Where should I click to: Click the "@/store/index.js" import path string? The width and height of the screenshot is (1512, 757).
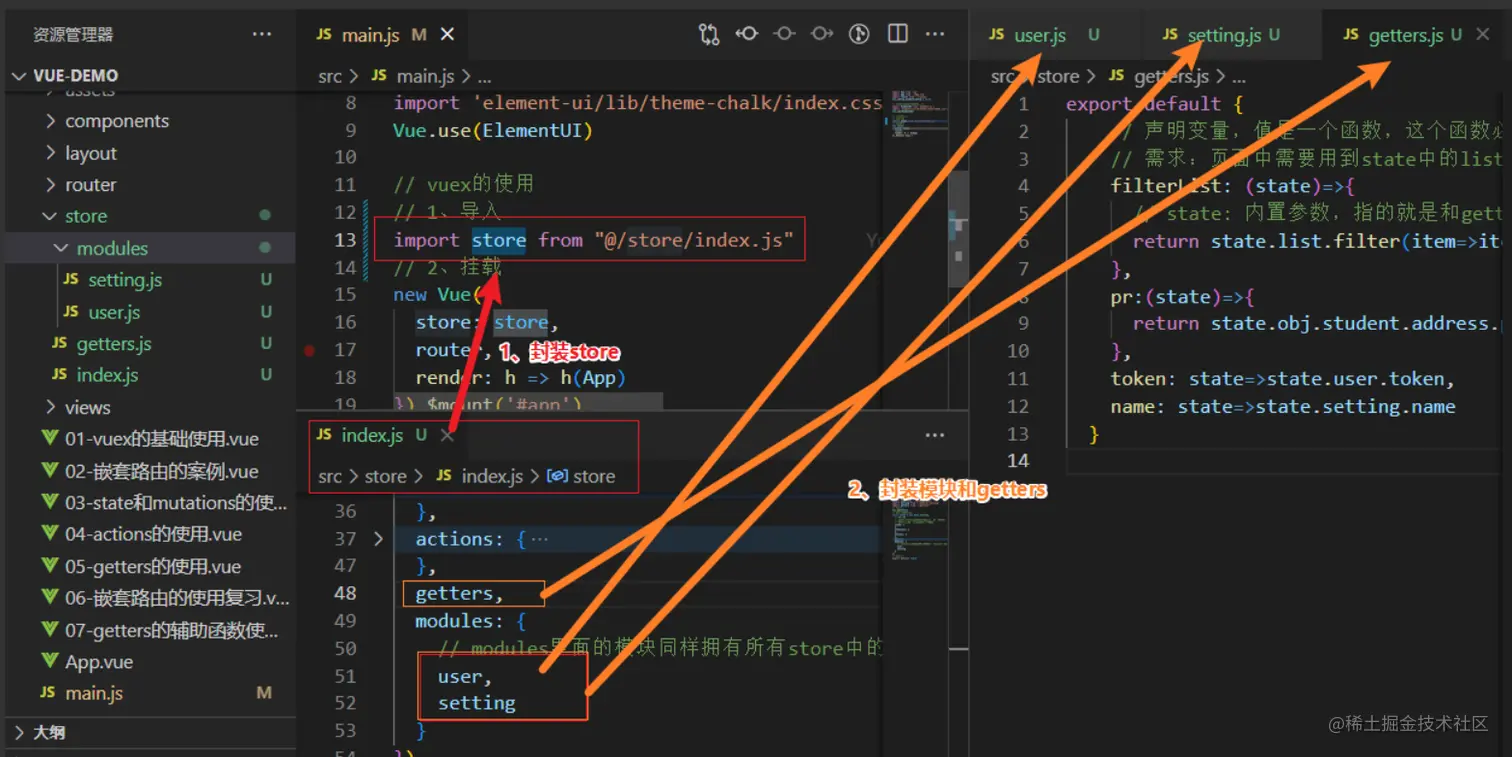(693, 240)
